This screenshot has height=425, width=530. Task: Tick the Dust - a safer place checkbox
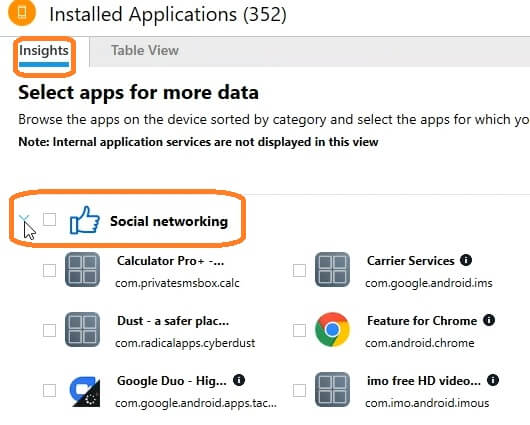point(49,330)
